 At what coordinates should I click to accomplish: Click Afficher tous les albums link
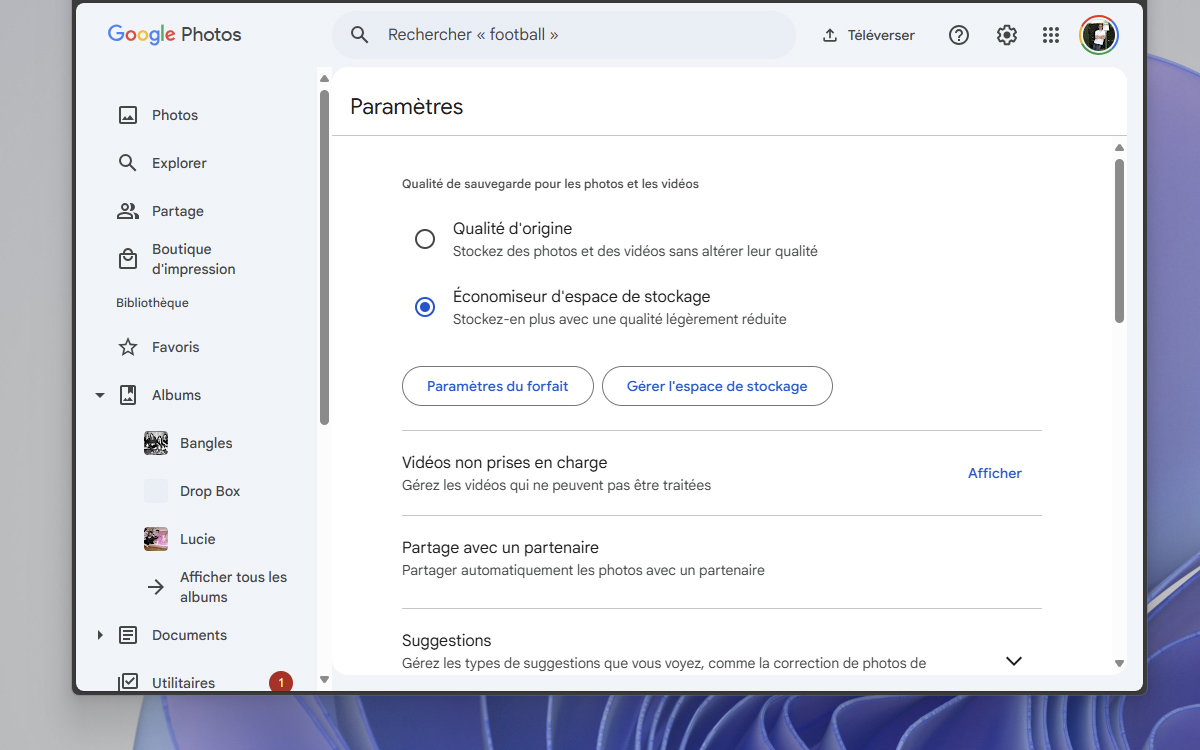tap(233, 587)
